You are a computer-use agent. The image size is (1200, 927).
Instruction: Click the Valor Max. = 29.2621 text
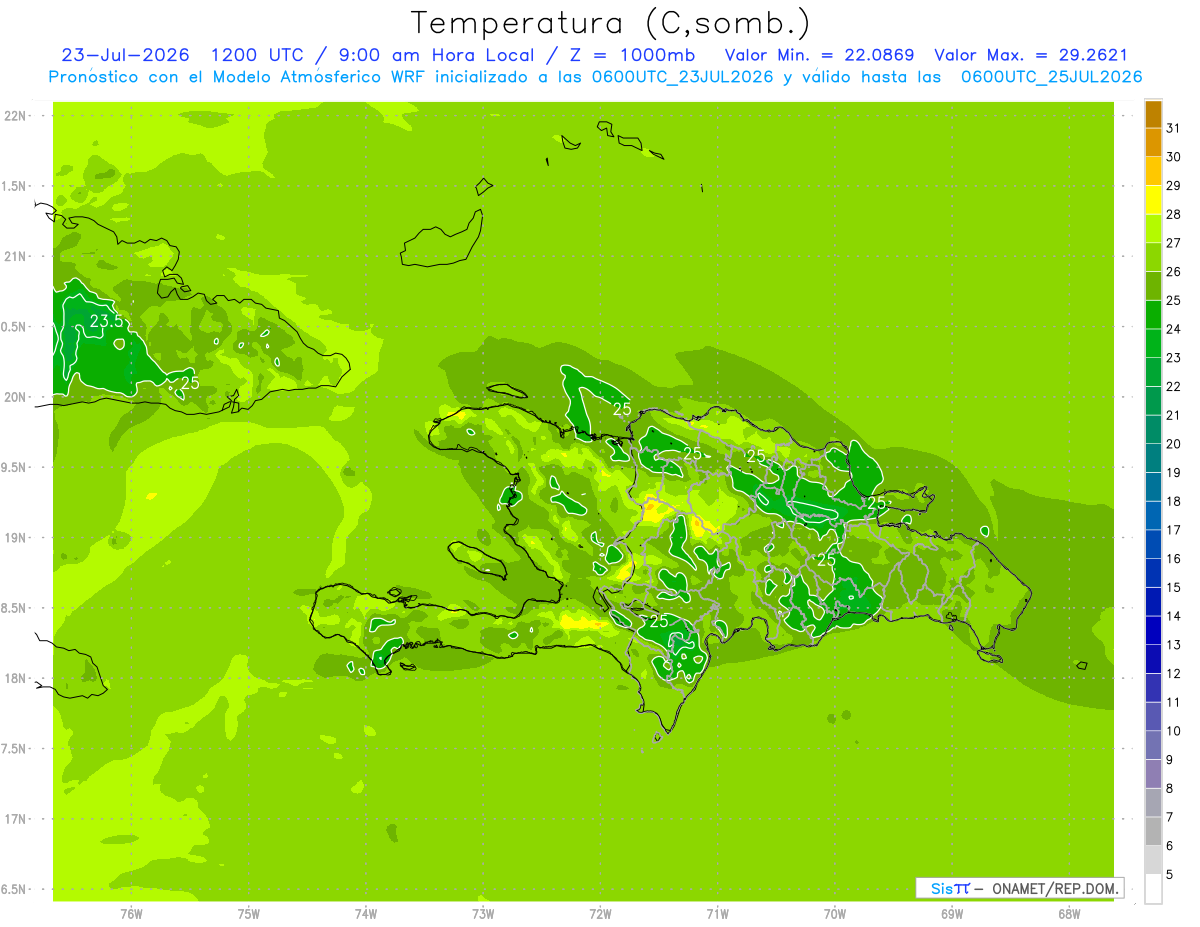pos(1030,55)
